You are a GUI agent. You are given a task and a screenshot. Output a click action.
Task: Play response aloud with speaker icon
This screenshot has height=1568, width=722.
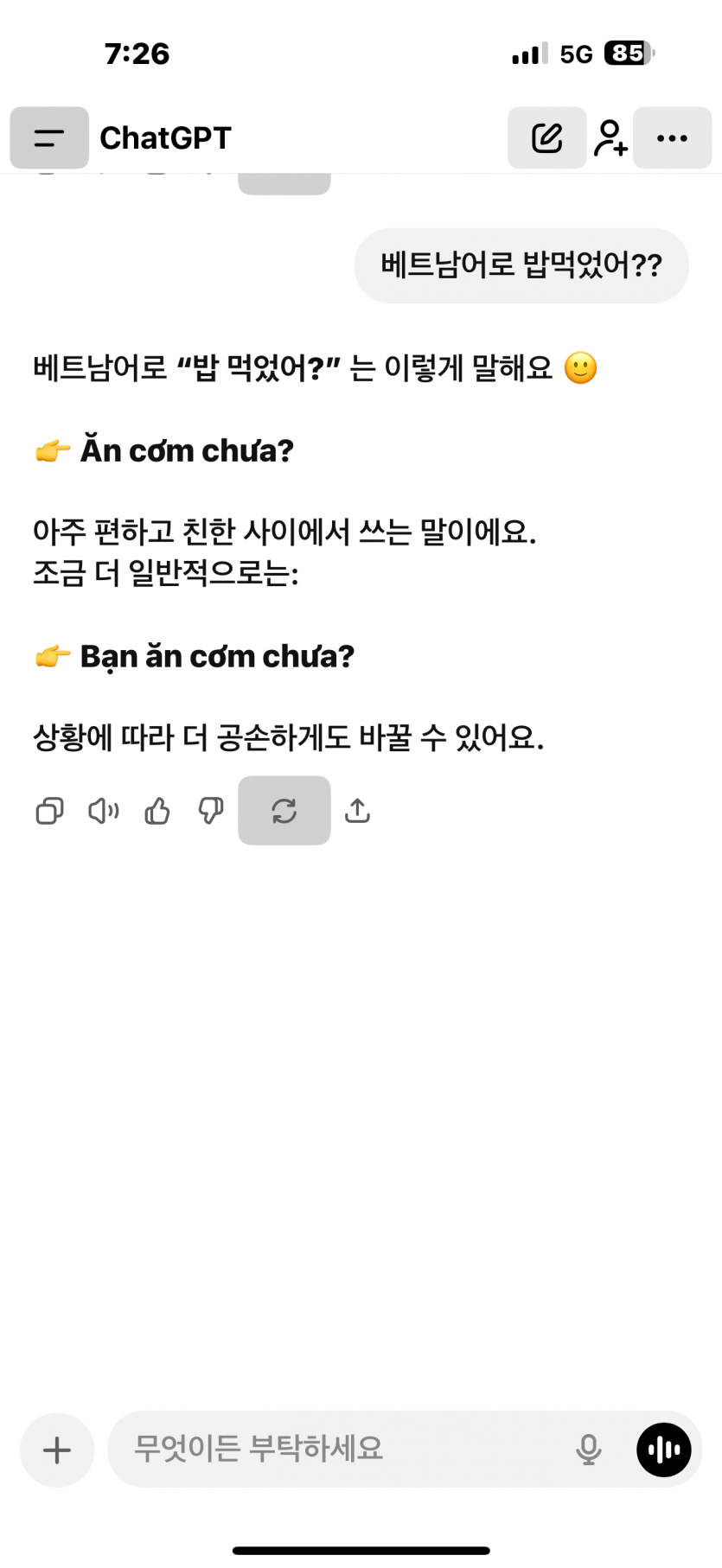(104, 811)
